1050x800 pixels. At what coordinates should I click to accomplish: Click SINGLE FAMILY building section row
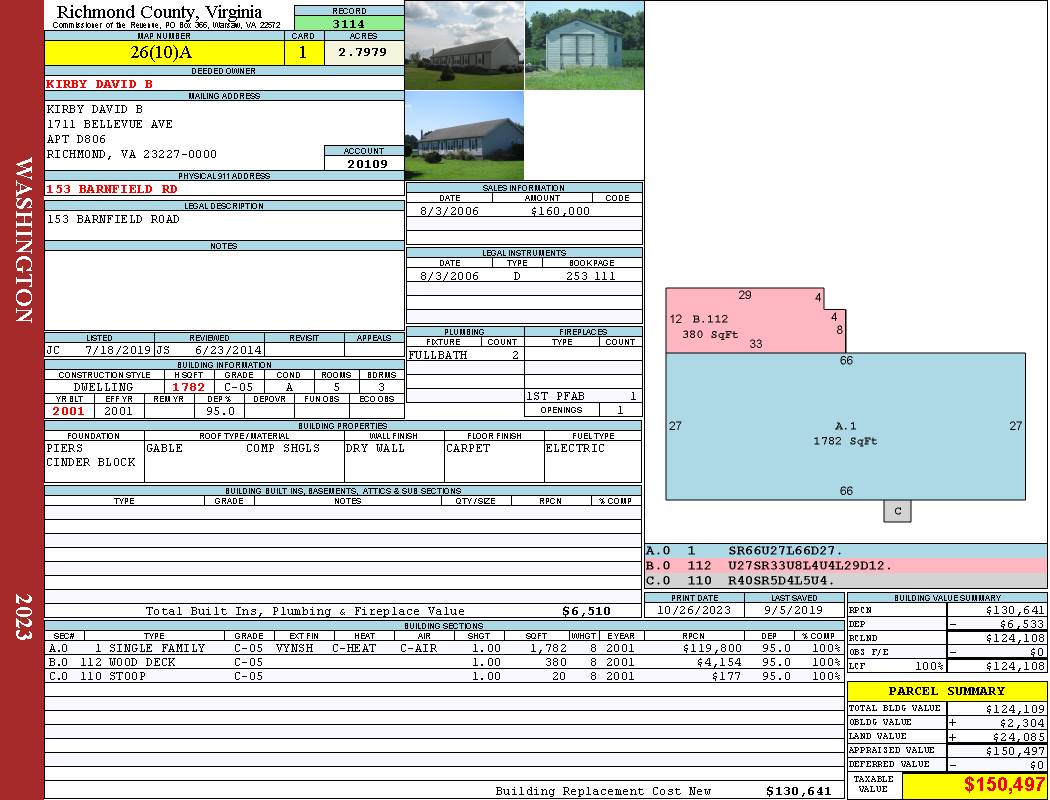pyautogui.click(x=443, y=648)
